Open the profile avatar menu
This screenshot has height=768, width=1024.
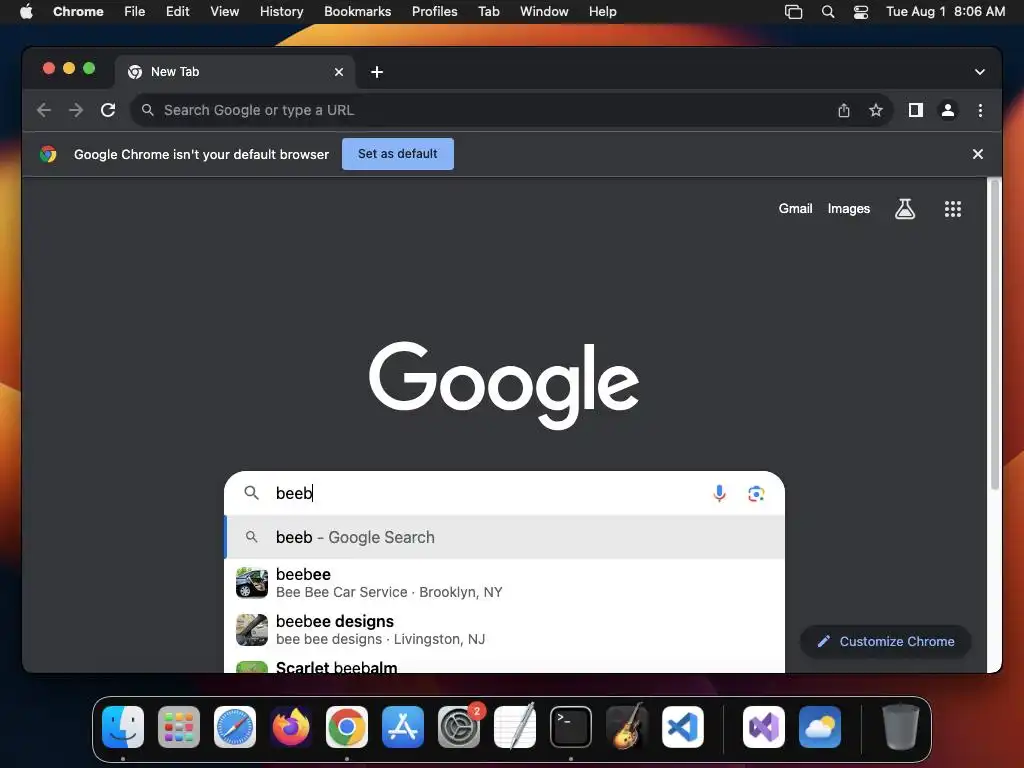[948, 110]
